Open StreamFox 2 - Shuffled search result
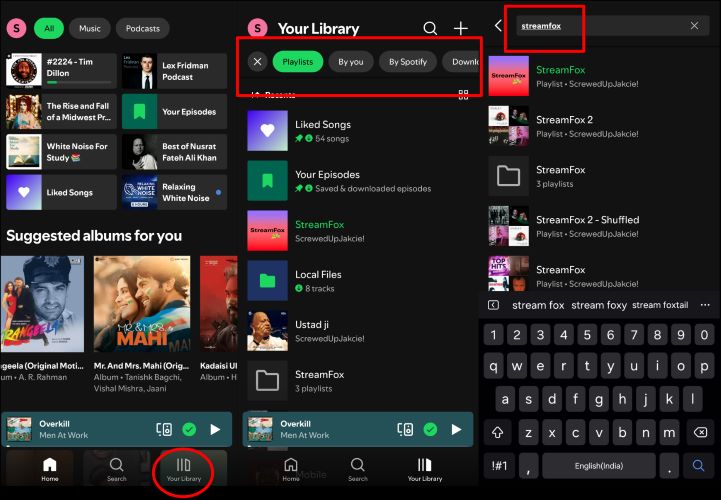Viewport: 721px width, 500px height. [600, 226]
